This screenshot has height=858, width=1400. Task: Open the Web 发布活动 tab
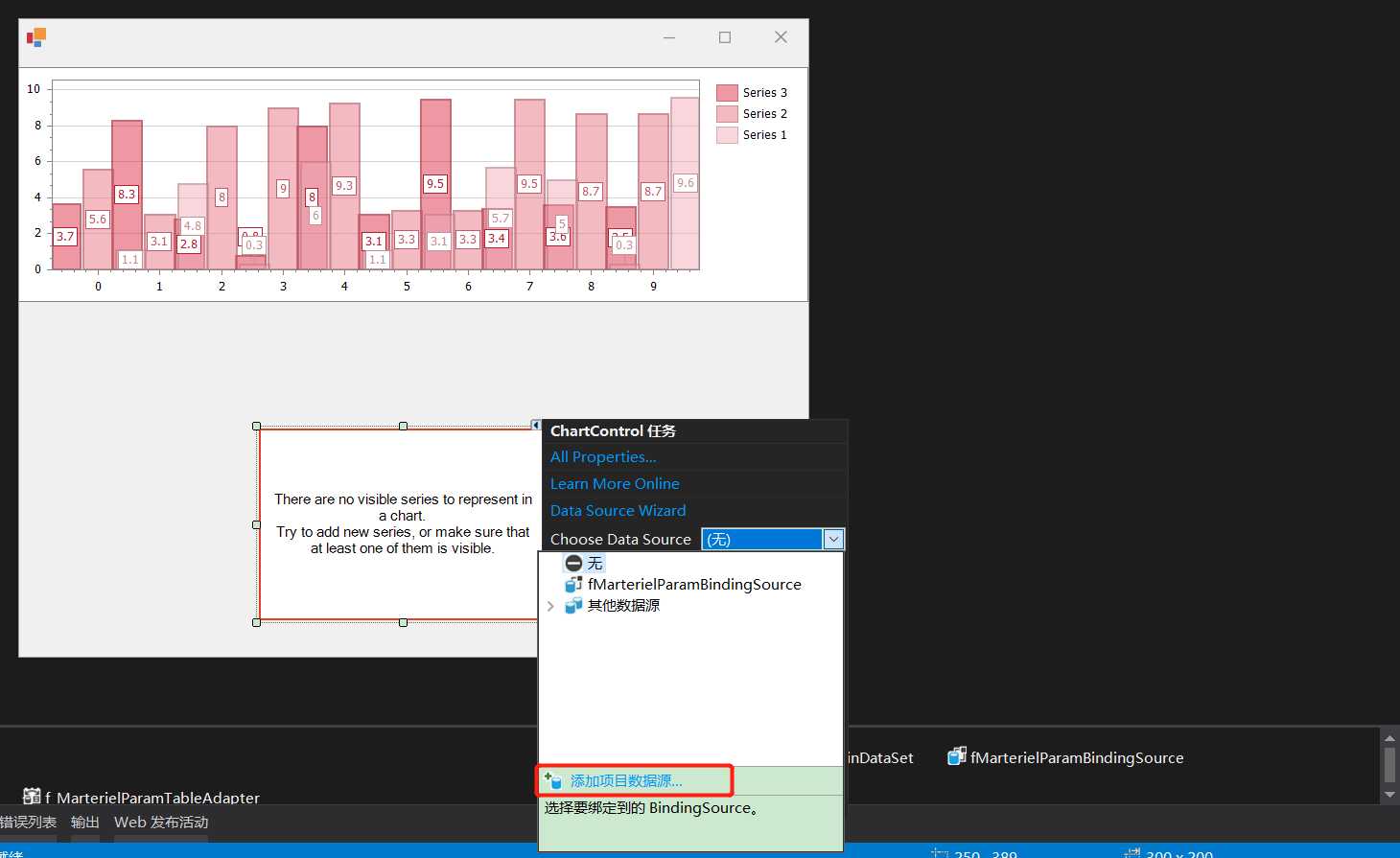pos(161,823)
